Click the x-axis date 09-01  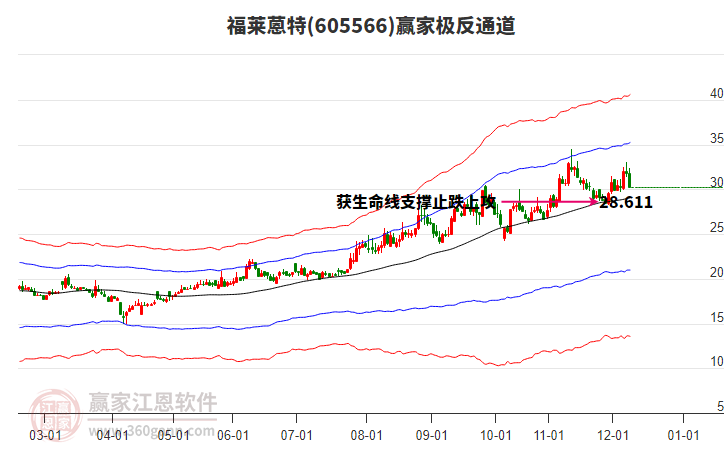click(x=431, y=435)
